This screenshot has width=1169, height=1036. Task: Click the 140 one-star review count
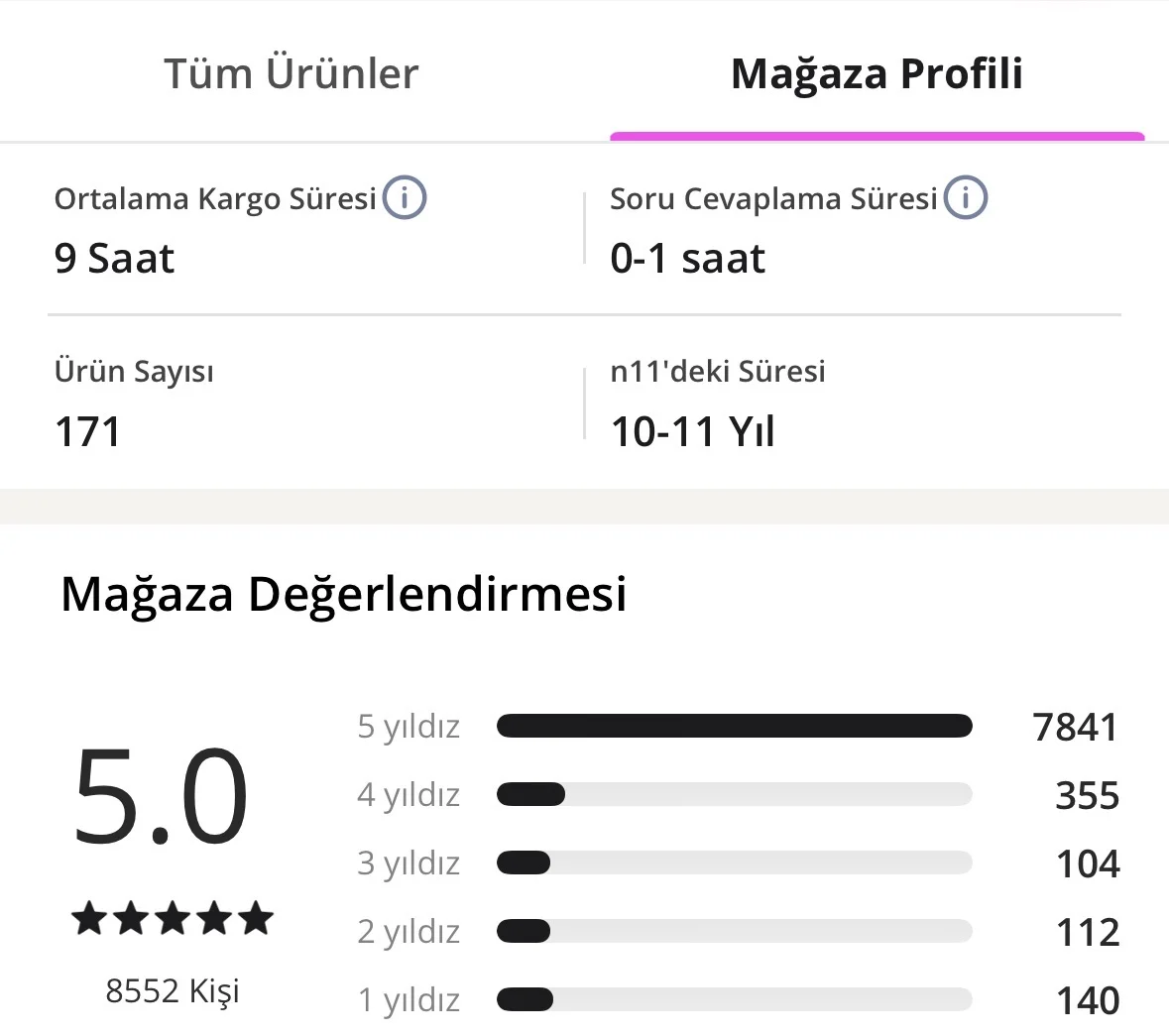pyautogui.click(x=1087, y=1000)
